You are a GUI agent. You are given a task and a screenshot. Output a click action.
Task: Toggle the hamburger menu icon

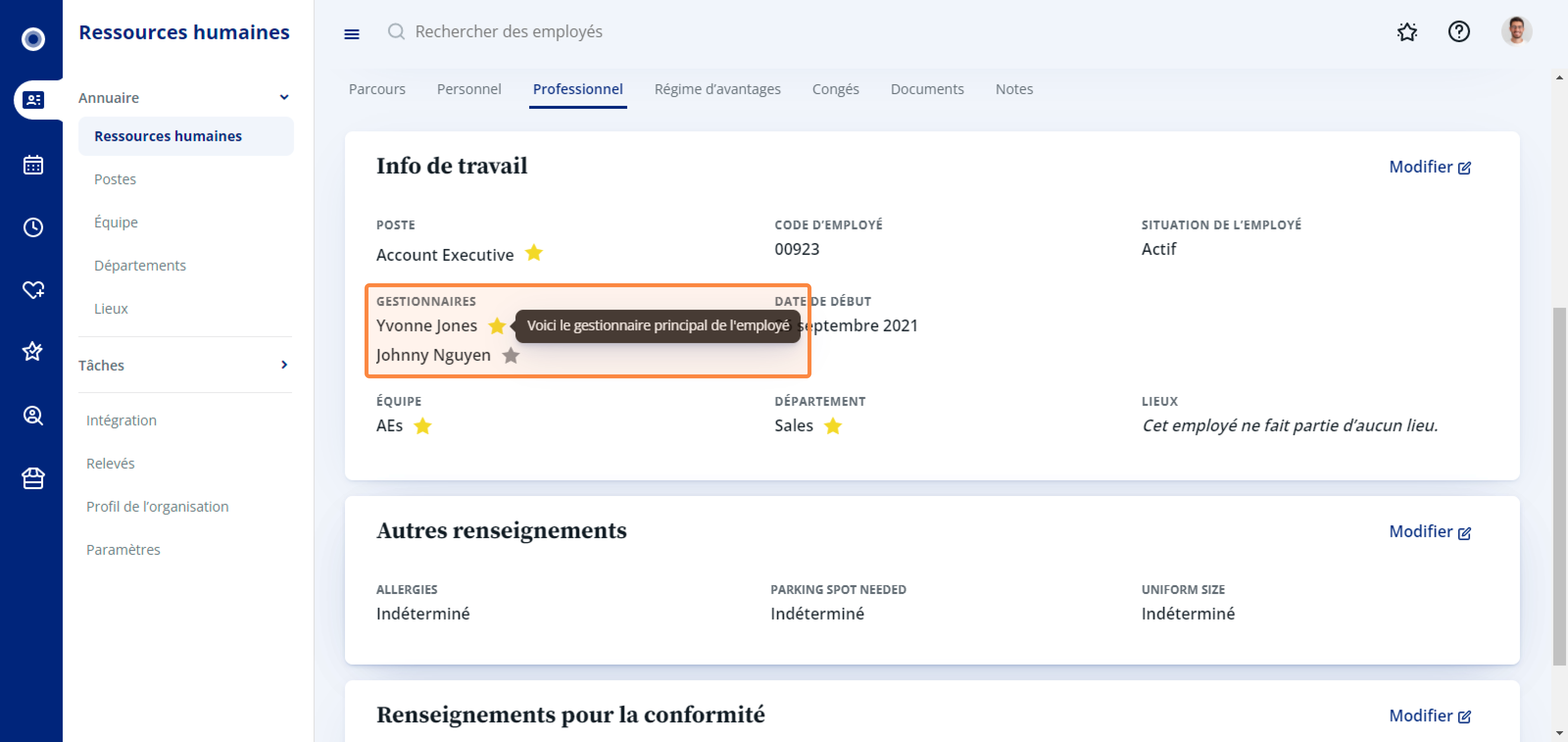[352, 34]
